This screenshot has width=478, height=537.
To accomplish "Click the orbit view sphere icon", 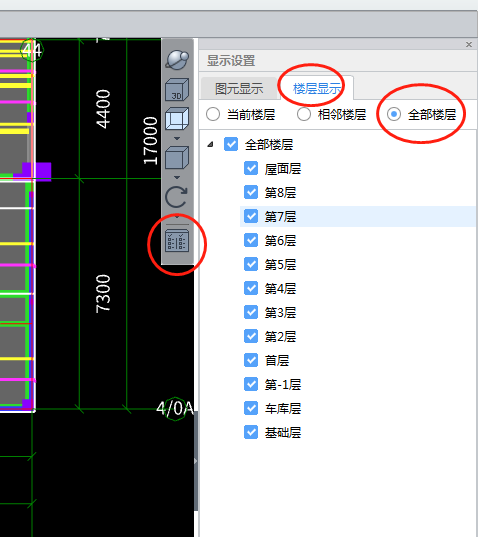I will 177,60.
